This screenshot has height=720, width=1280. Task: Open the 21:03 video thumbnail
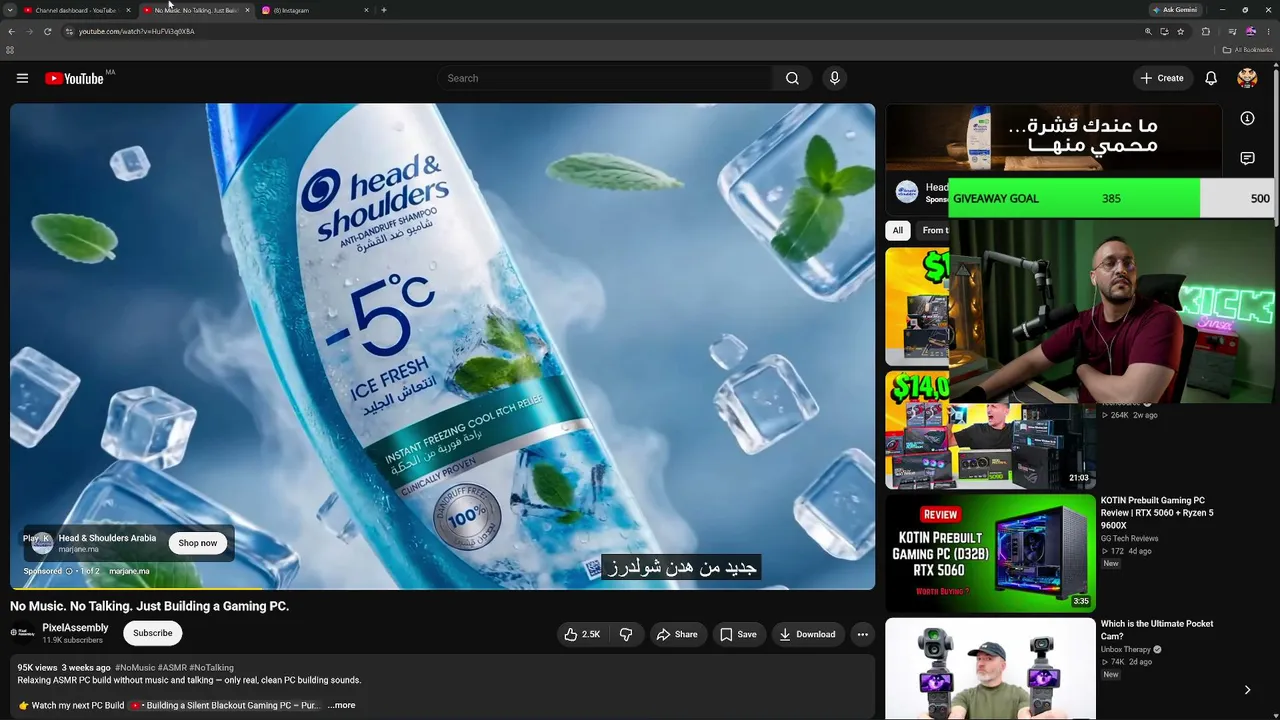[x=990, y=430]
